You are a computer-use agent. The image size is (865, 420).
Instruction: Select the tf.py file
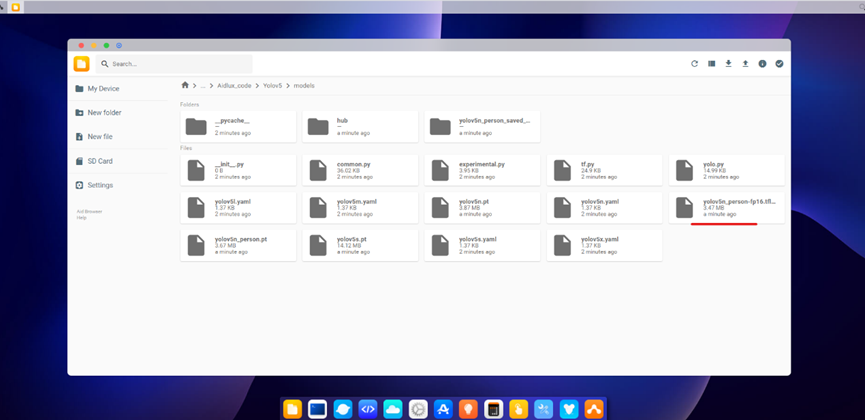(605, 170)
